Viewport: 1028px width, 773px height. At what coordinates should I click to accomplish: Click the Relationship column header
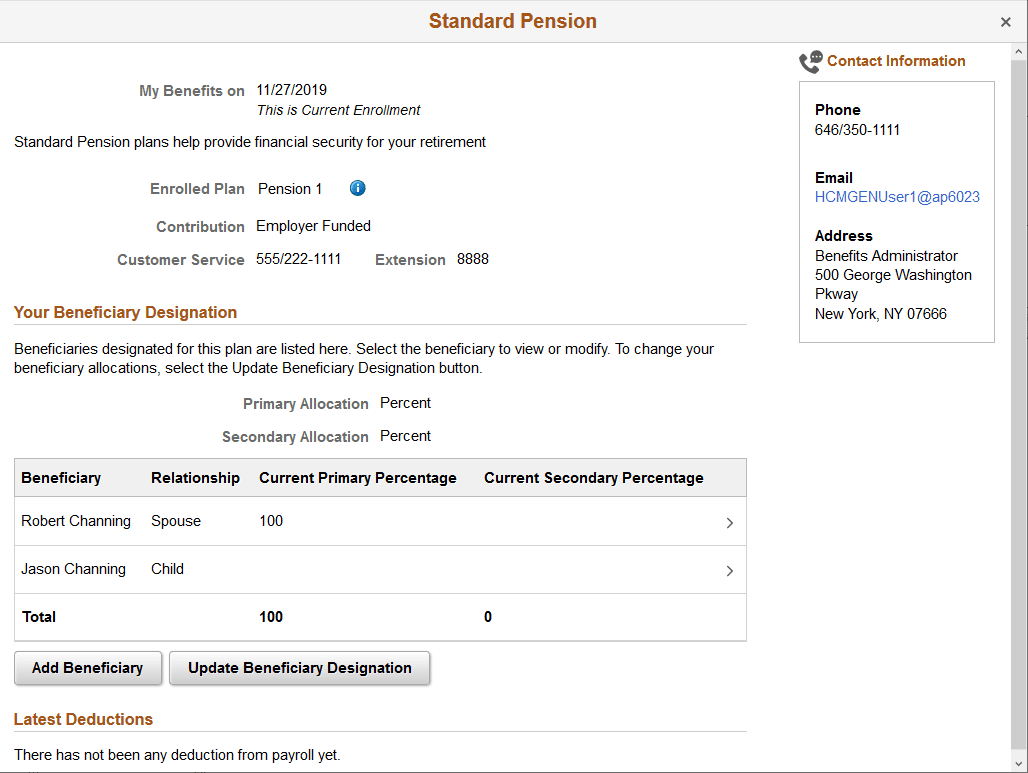pyautogui.click(x=195, y=477)
